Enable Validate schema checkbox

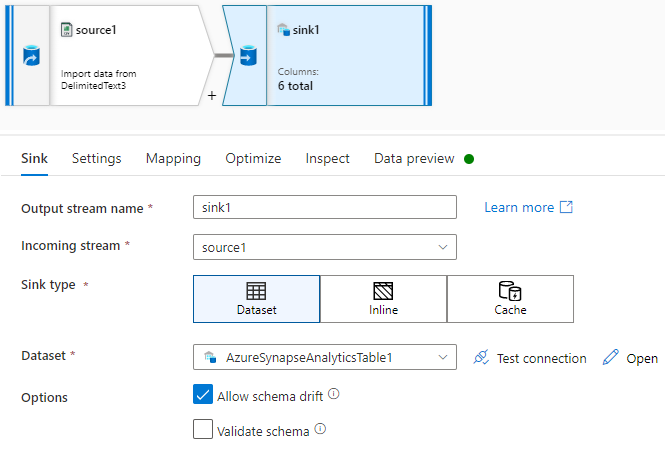pos(203,429)
